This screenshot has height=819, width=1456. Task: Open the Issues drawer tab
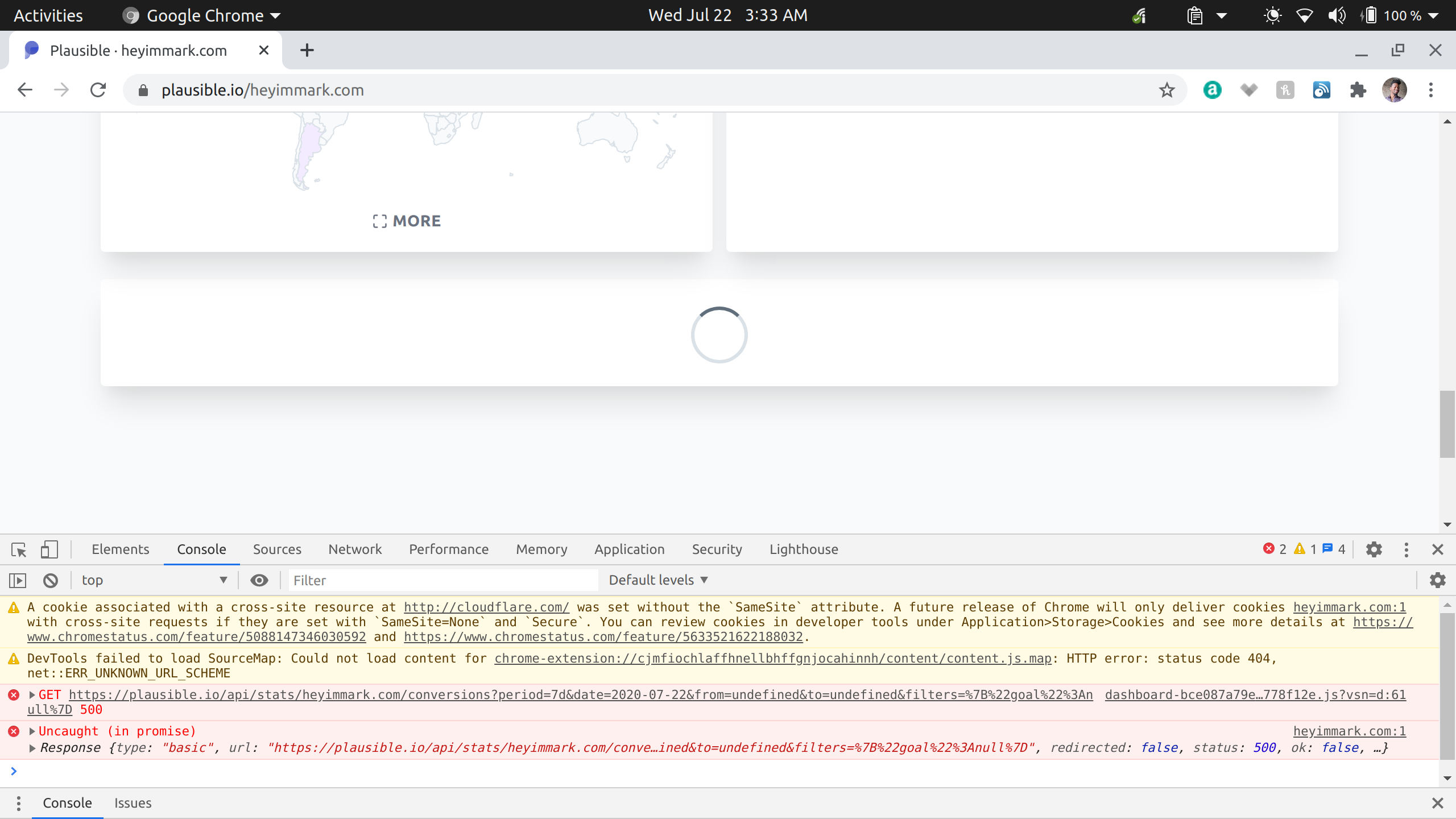(133, 803)
